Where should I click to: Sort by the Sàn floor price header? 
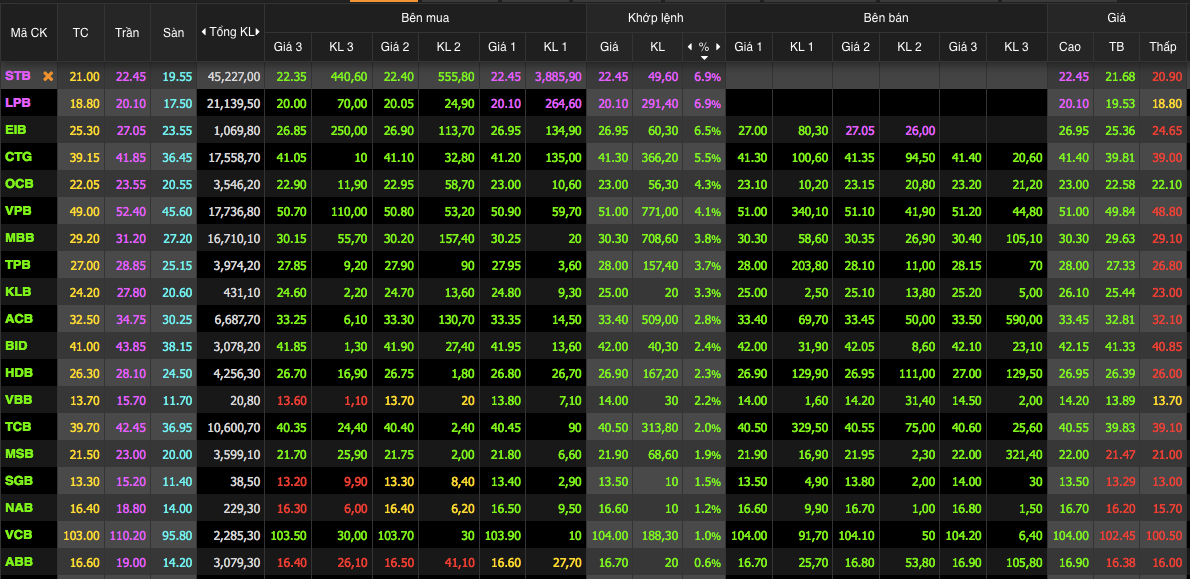click(174, 32)
